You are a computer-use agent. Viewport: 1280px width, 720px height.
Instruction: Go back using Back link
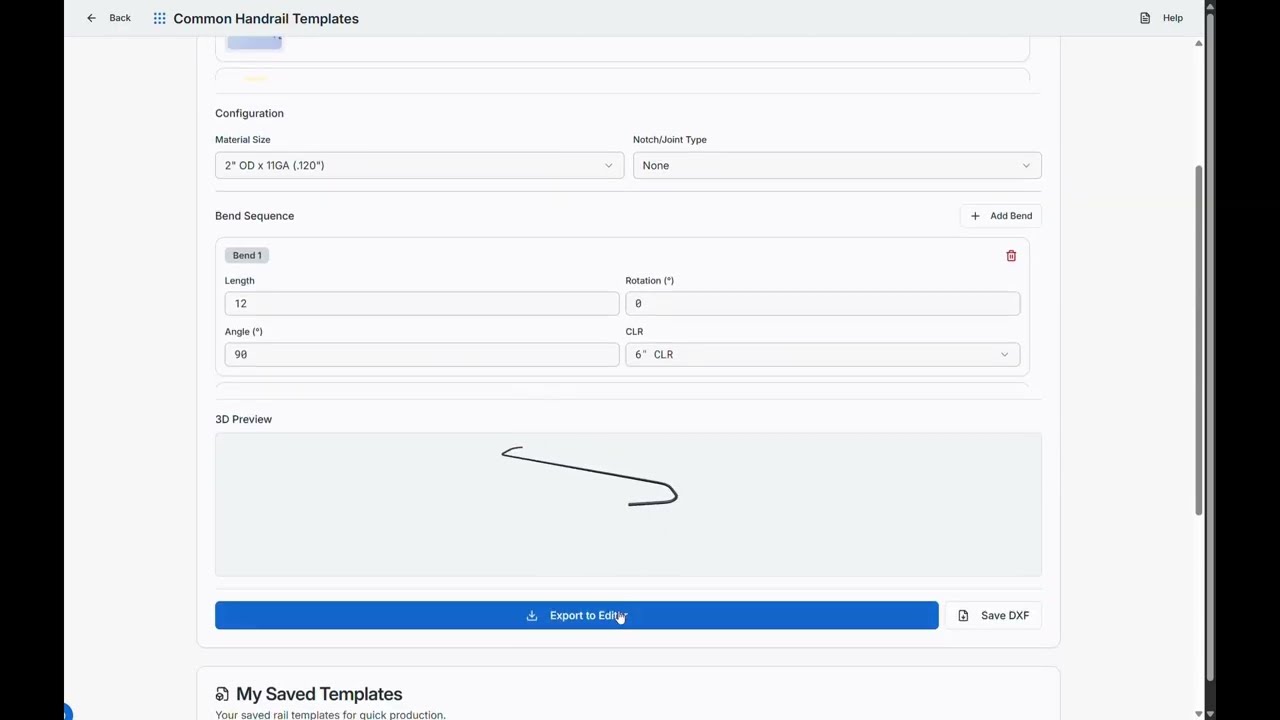click(x=120, y=18)
